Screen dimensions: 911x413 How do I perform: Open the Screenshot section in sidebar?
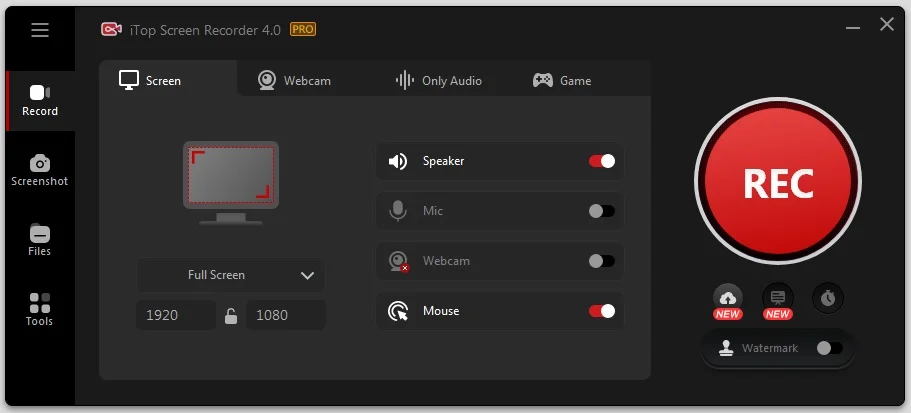40,170
